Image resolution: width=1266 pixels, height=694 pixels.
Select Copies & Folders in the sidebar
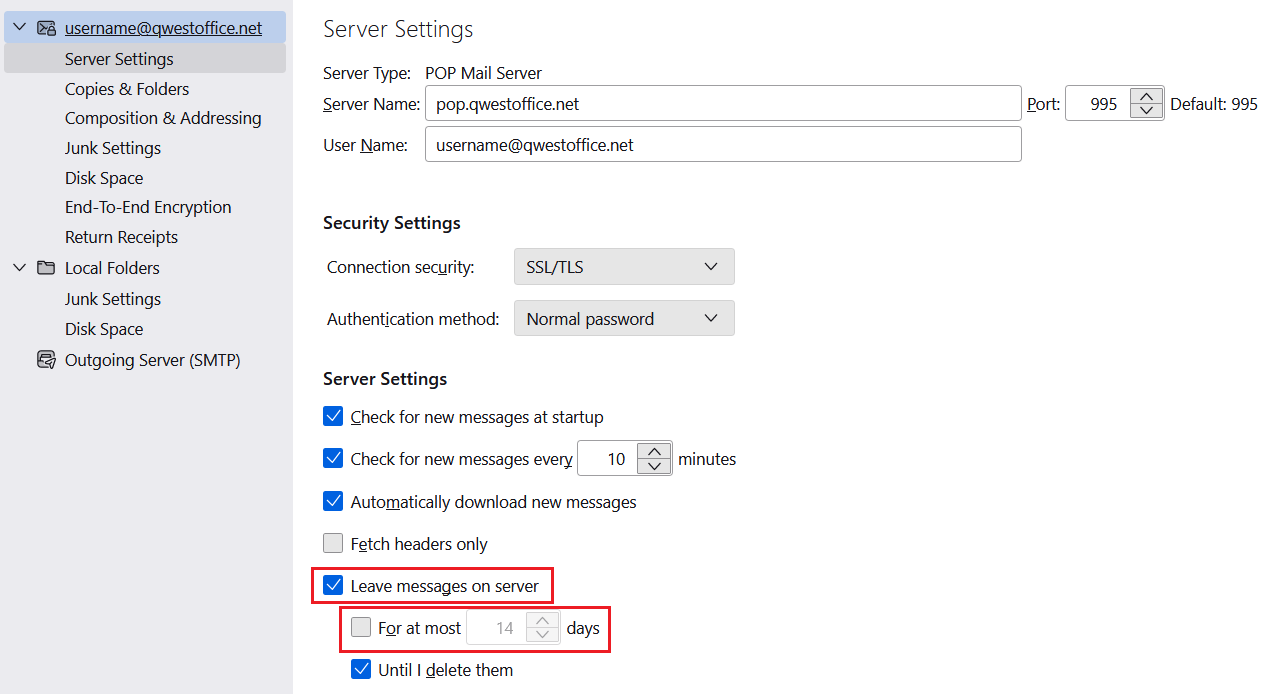click(x=127, y=88)
